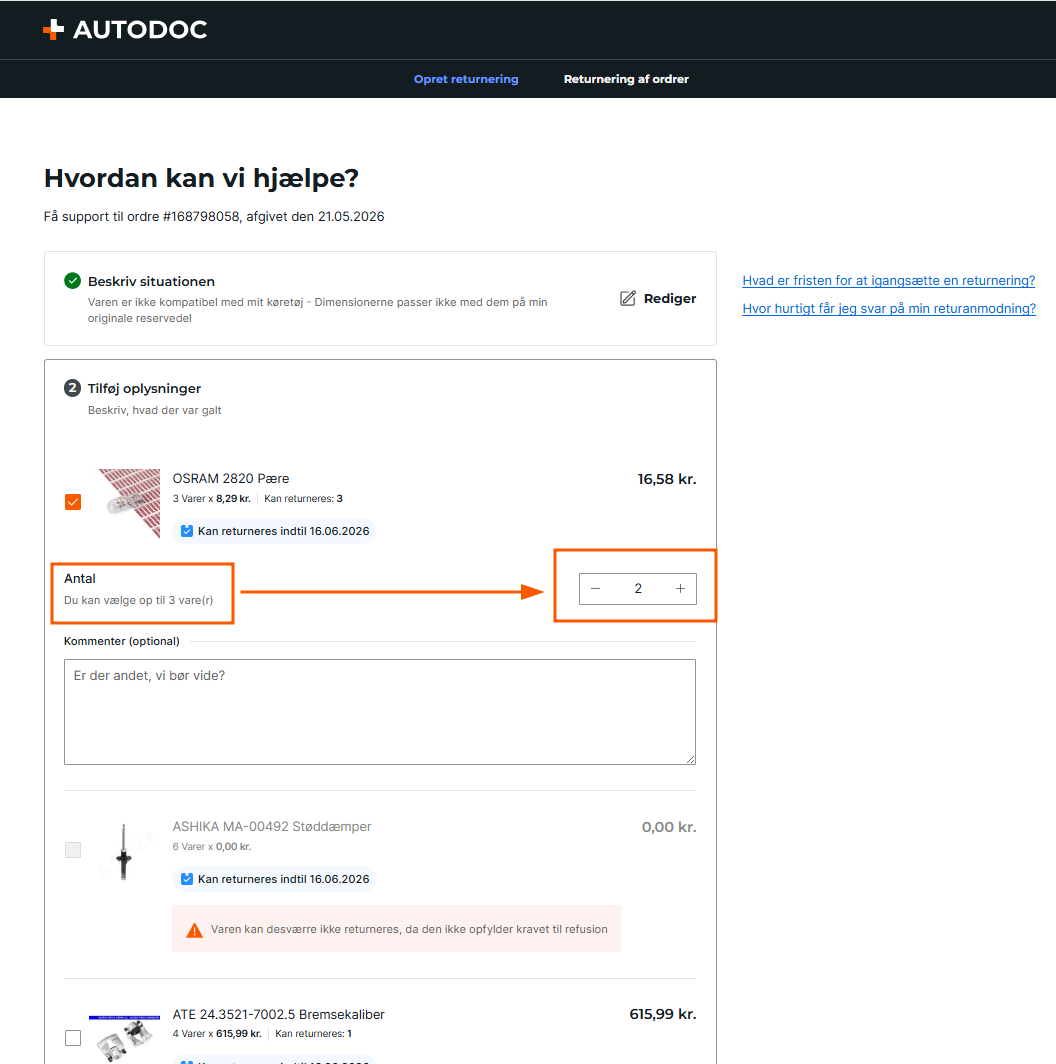Increase quantity with the plus button
Image resolution: width=1056 pixels, height=1064 pixels.
680,588
